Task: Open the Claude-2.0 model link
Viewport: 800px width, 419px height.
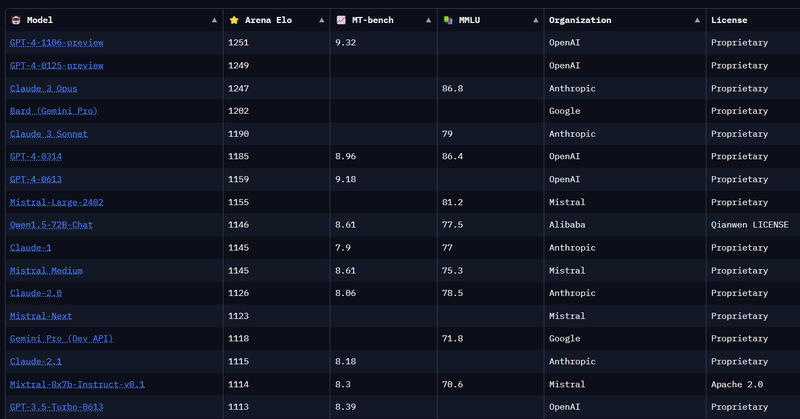Action: 36,293
